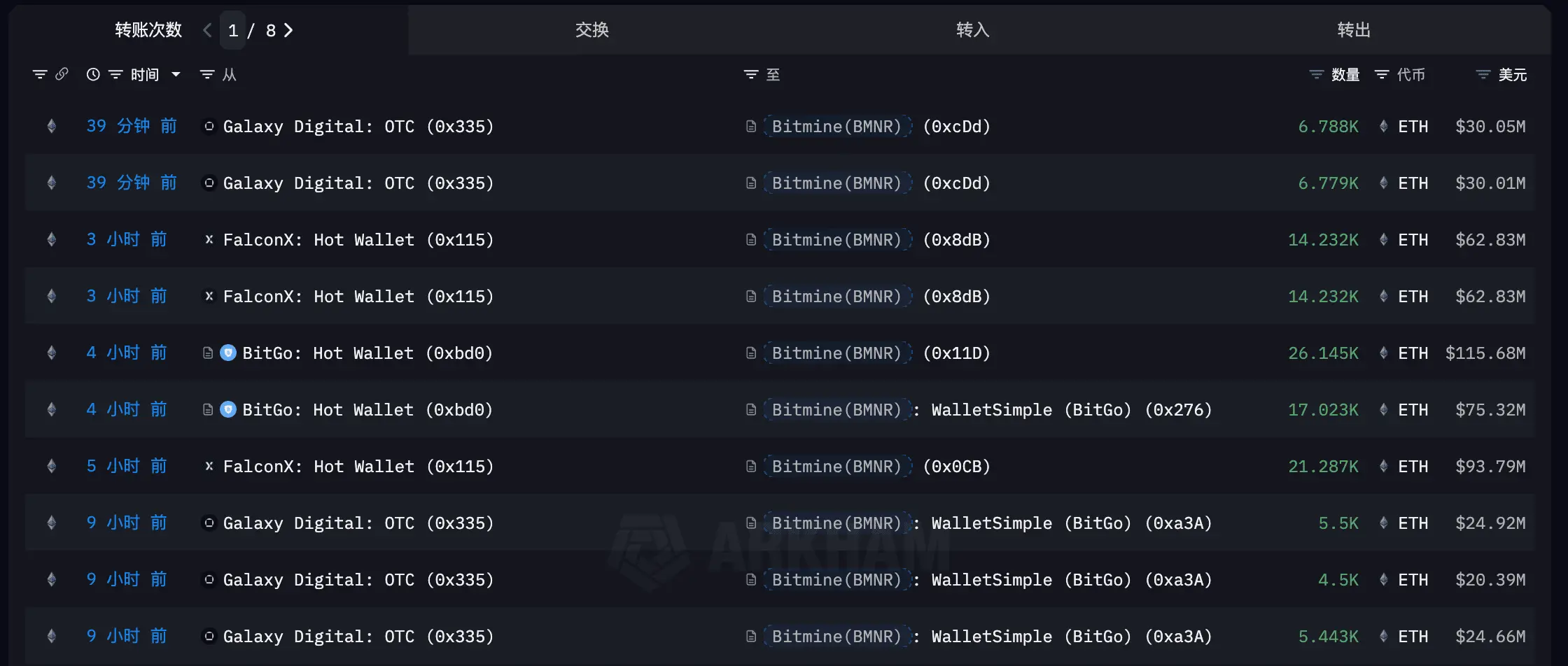Open Galaxy Digital: OTC in 4.5K row
The height and width of the screenshot is (666, 1568).
pyautogui.click(x=358, y=579)
